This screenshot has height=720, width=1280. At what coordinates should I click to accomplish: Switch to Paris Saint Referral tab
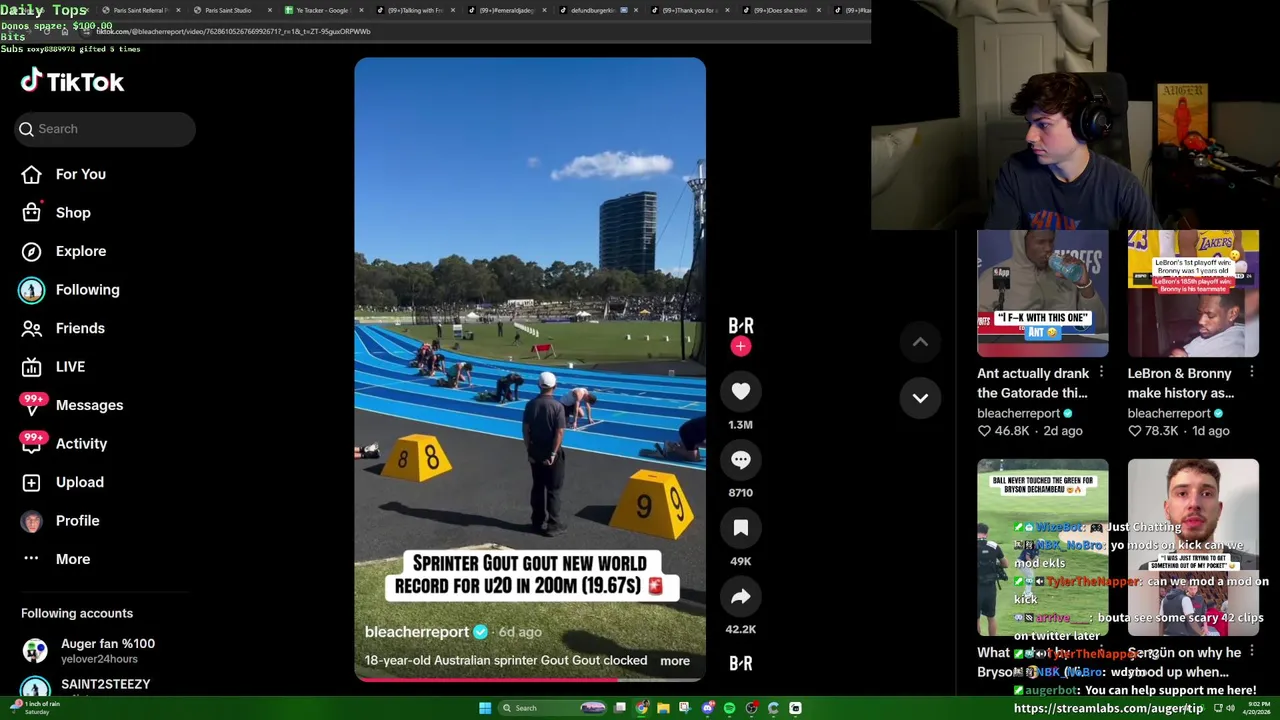(140, 10)
